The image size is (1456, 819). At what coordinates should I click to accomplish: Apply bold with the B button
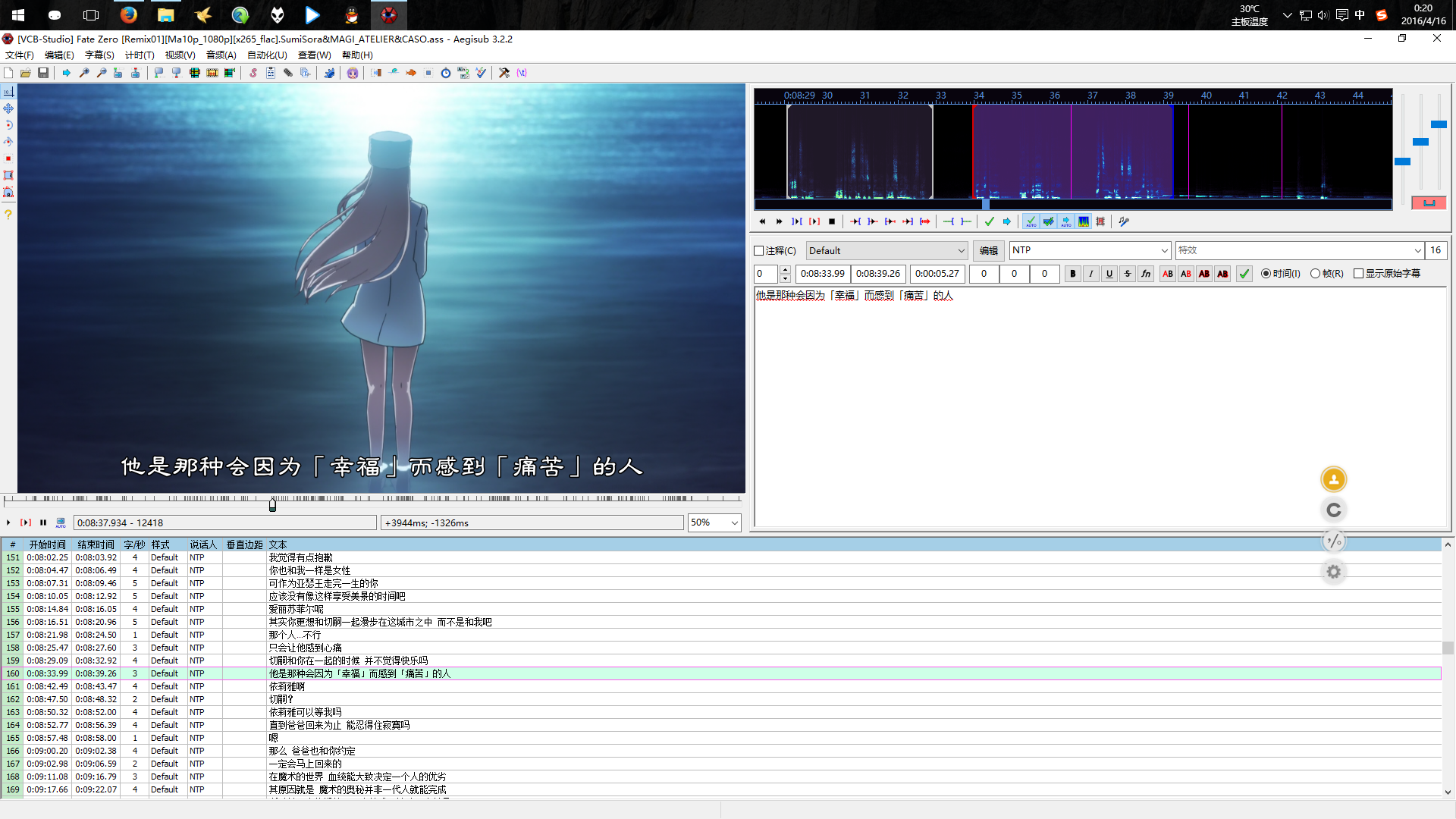point(1073,274)
